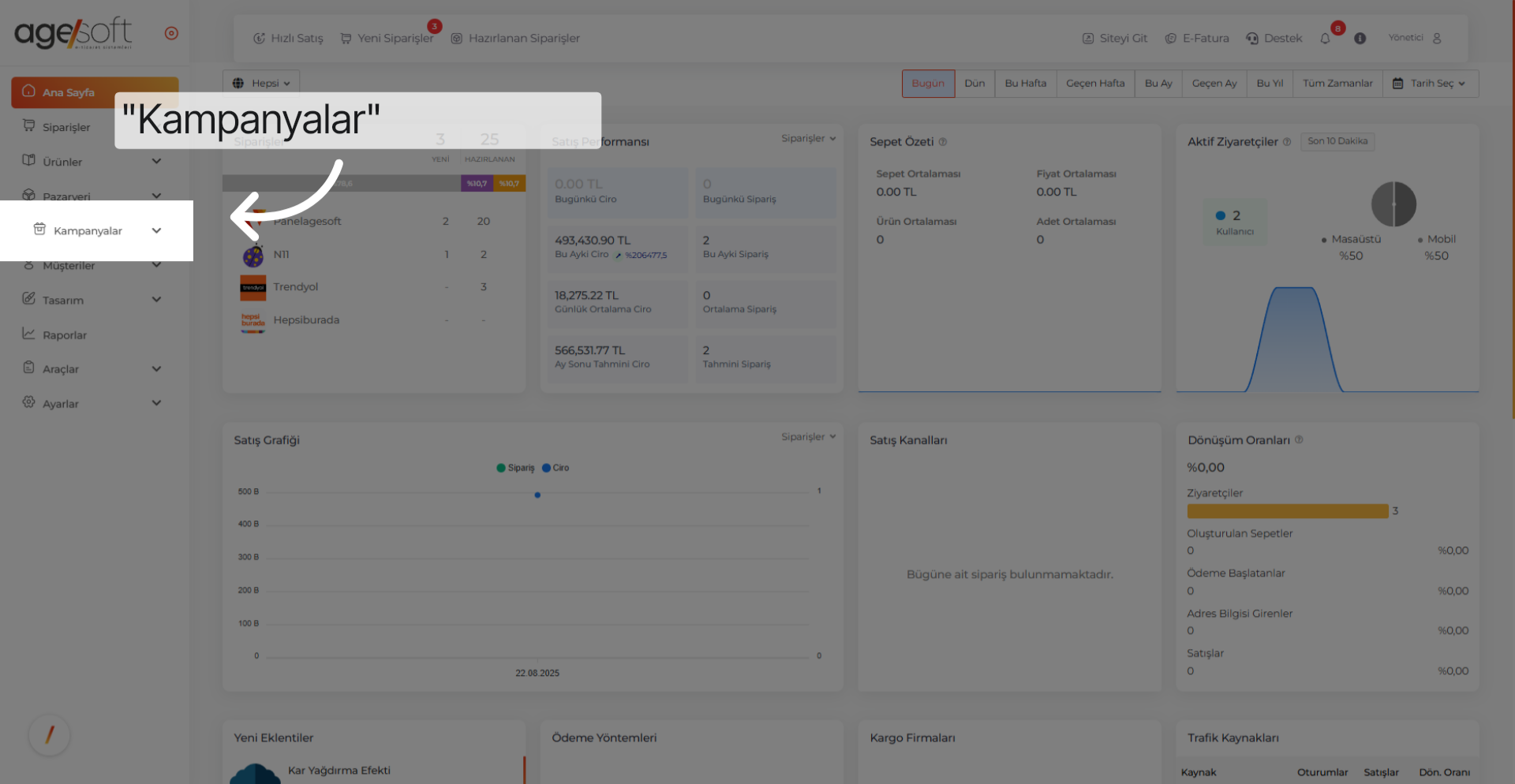Click the Ana Sayfa home icon

(x=29, y=91)
